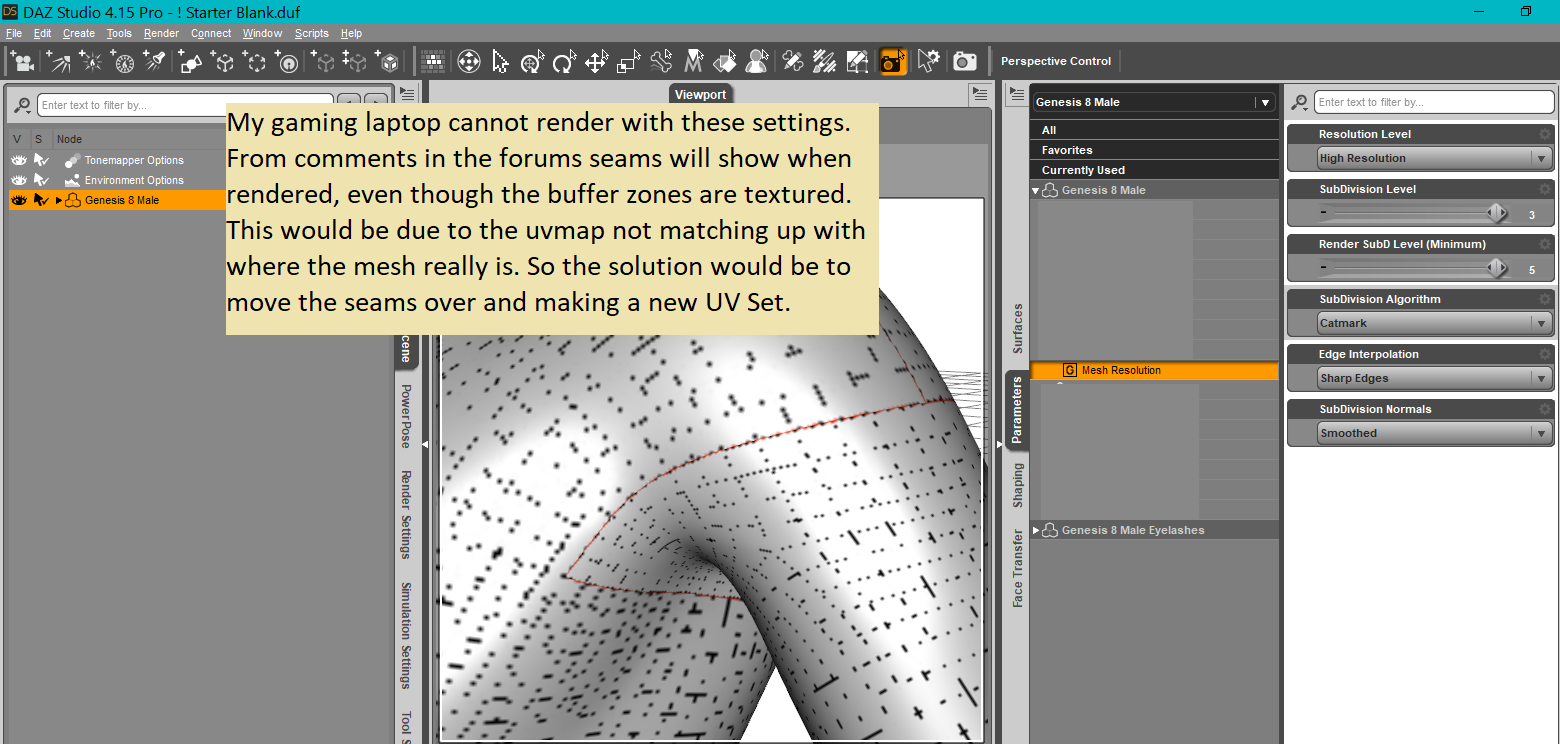Viewport: 1560px width, 744px height.
Task: Click the Parameters filter text field
Action: (x=1434, y=102)
